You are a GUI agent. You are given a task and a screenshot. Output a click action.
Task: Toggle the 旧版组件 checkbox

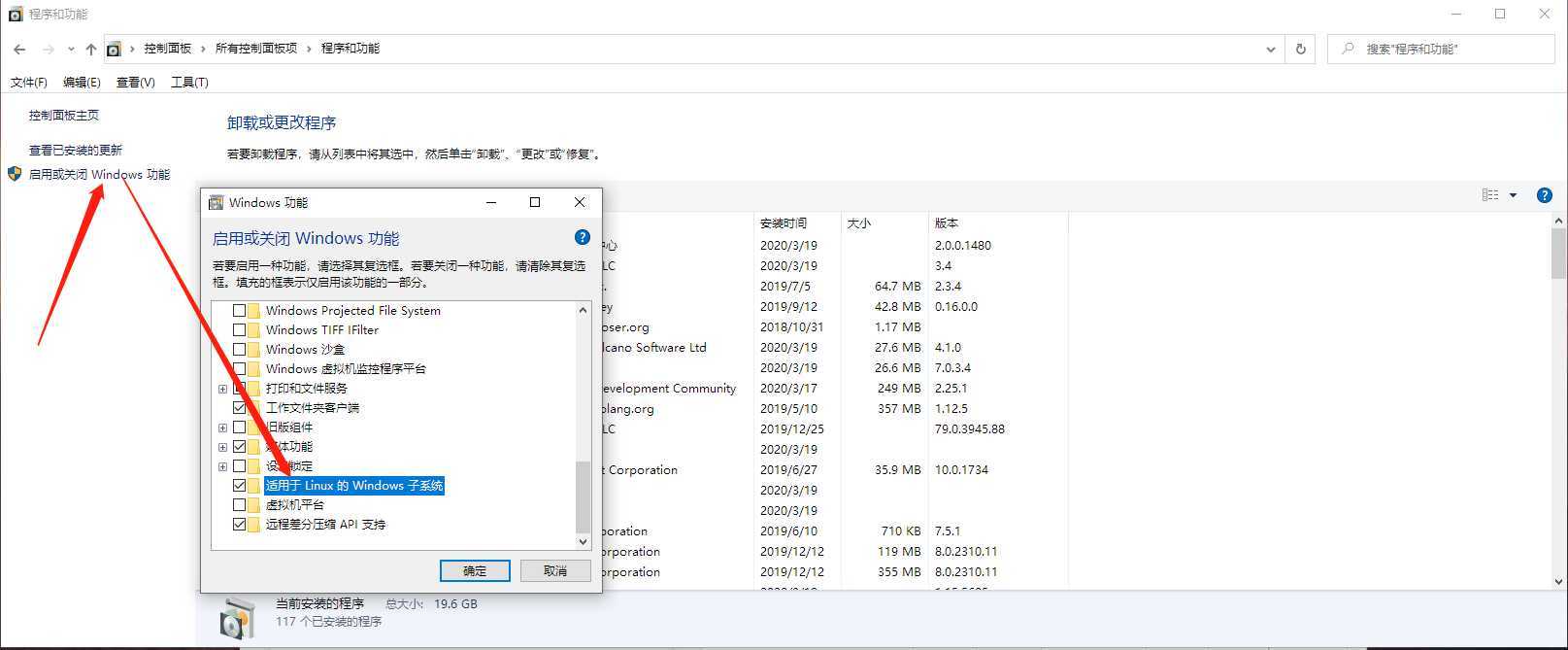click(x=239, y=428)
